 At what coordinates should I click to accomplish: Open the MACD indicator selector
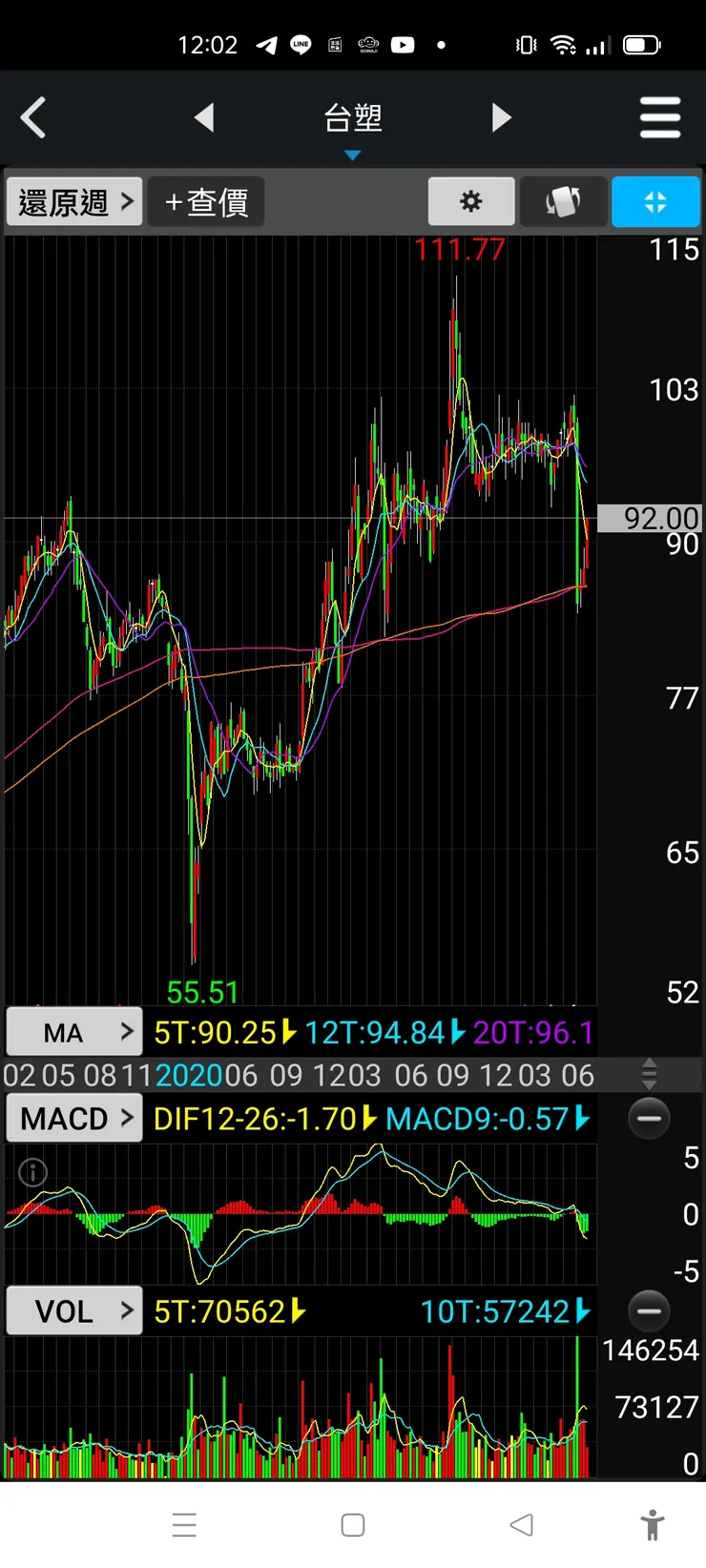[x=74, y=1118]
